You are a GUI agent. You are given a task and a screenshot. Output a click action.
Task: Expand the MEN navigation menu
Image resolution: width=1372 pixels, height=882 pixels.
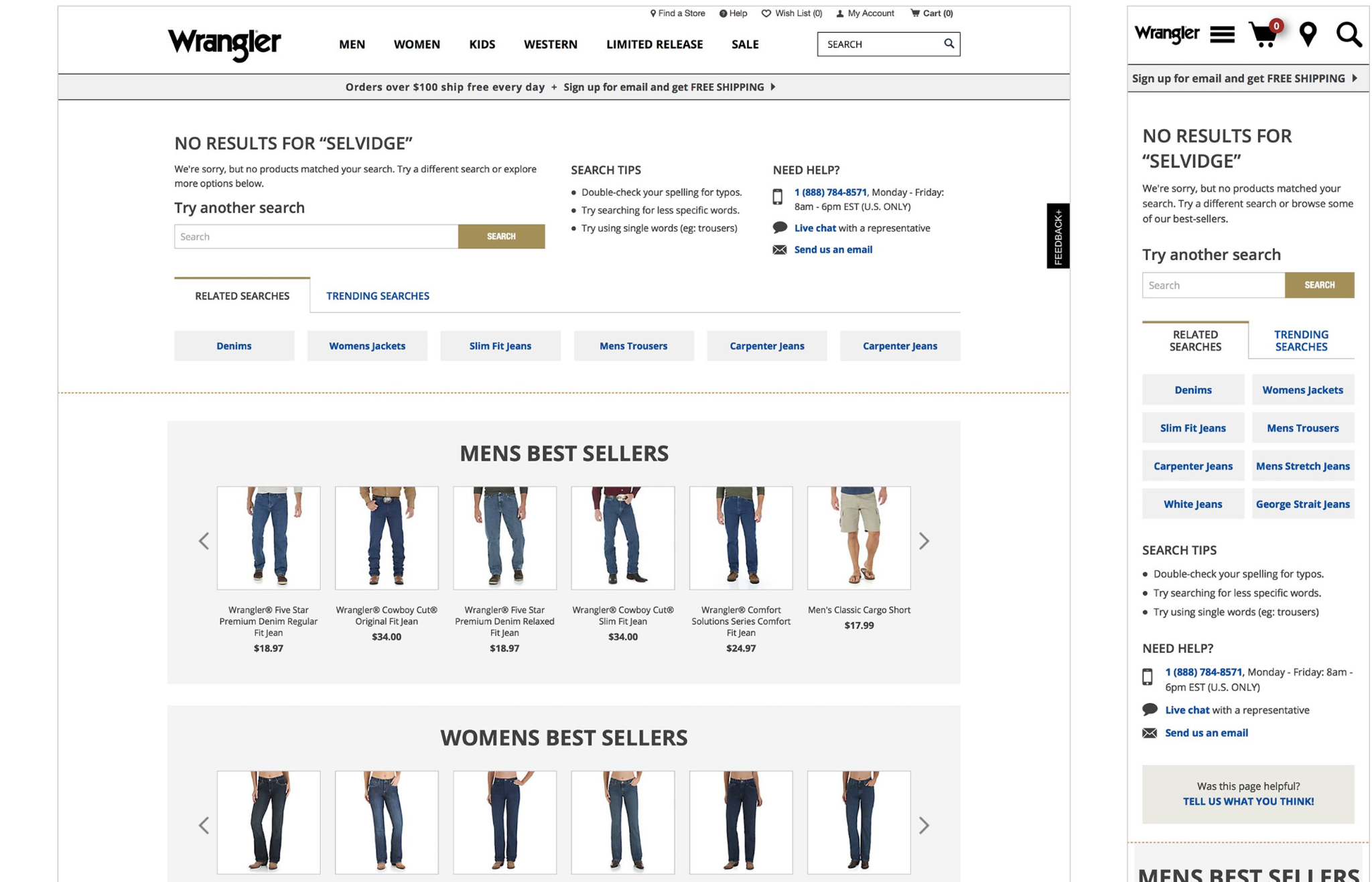tap(352, 44)
